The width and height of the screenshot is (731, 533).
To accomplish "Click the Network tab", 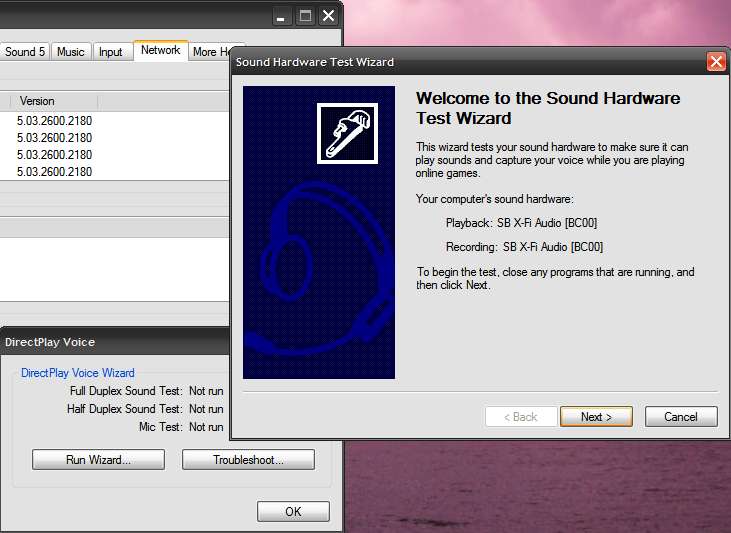I will pos(160,50).
